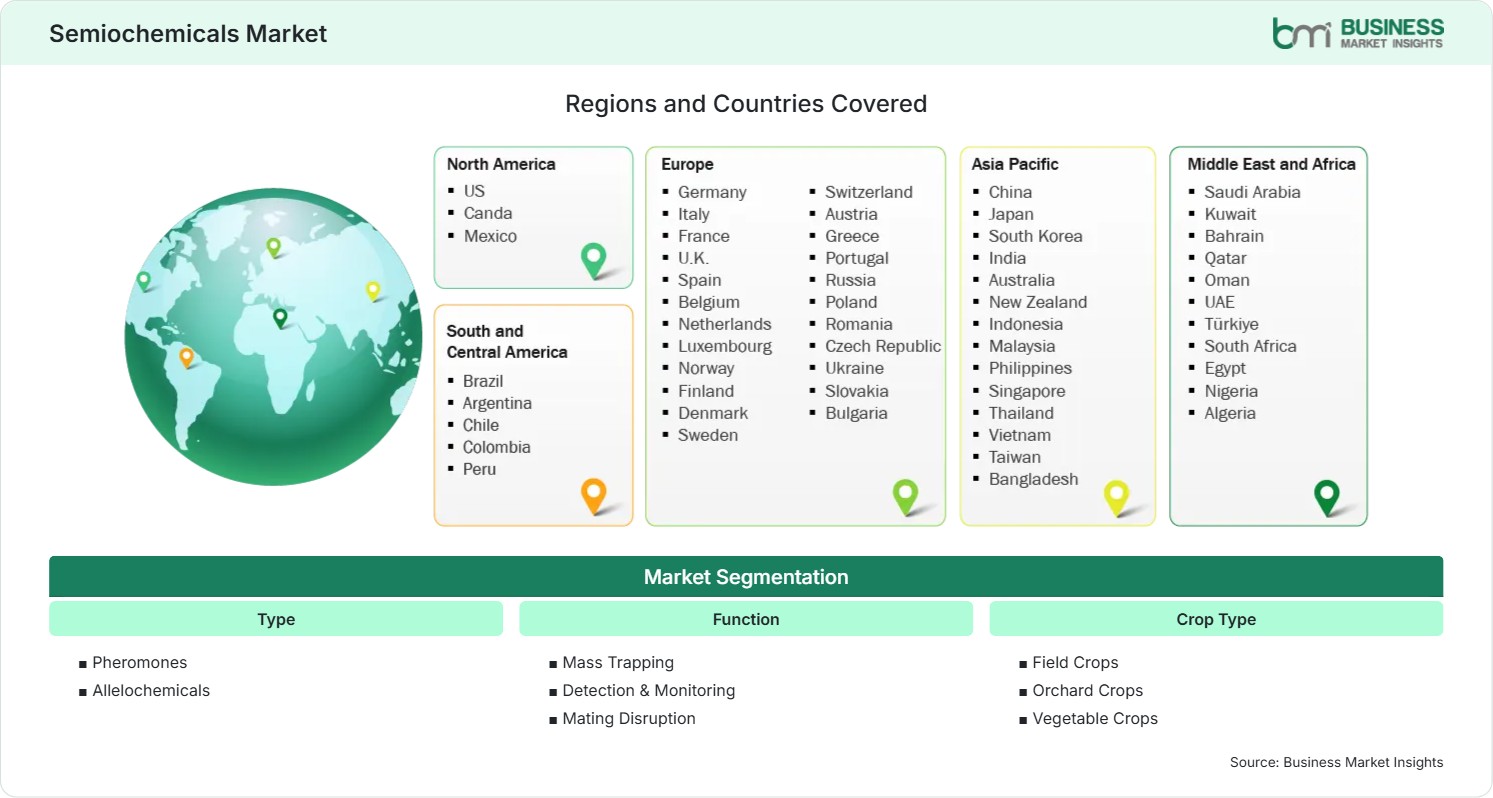Click the South and Central America heading
Screen dimensions: 1493x798
507,341
